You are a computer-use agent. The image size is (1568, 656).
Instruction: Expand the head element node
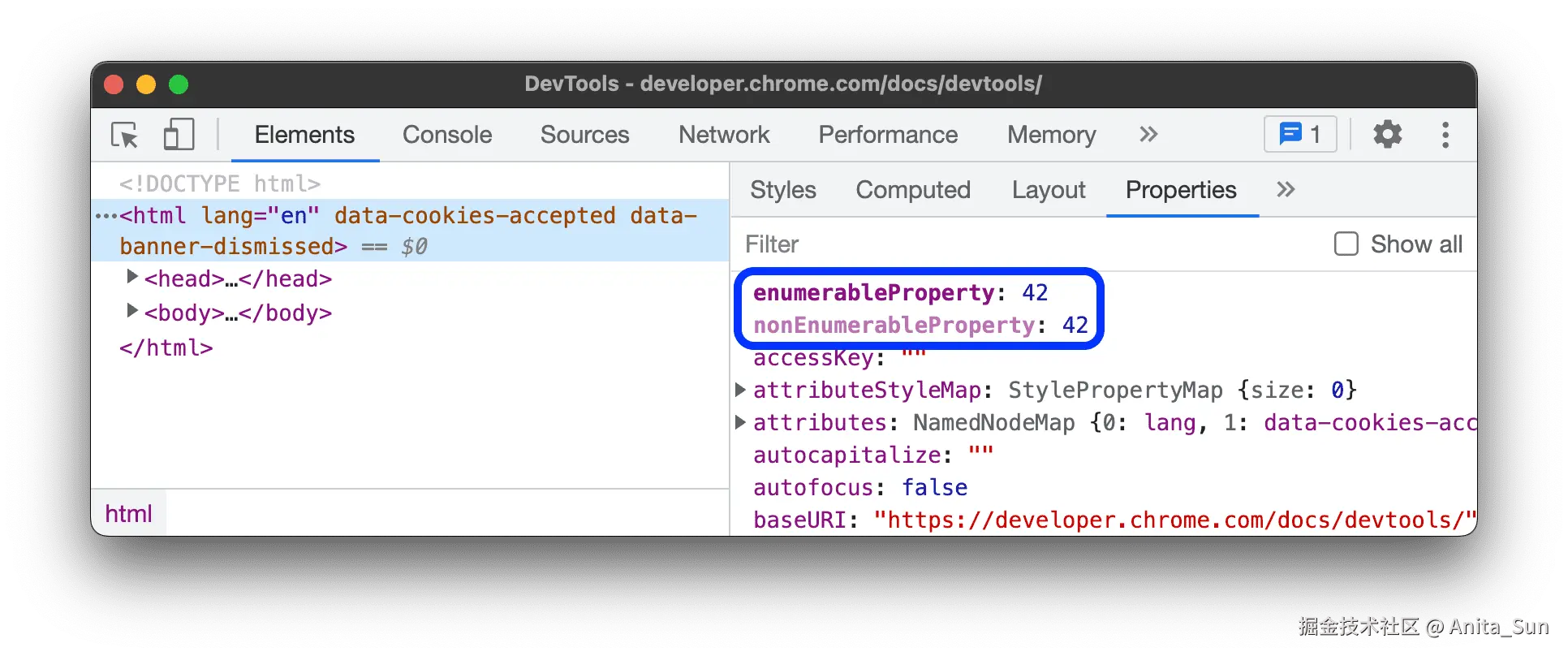[x=131, y=278]
